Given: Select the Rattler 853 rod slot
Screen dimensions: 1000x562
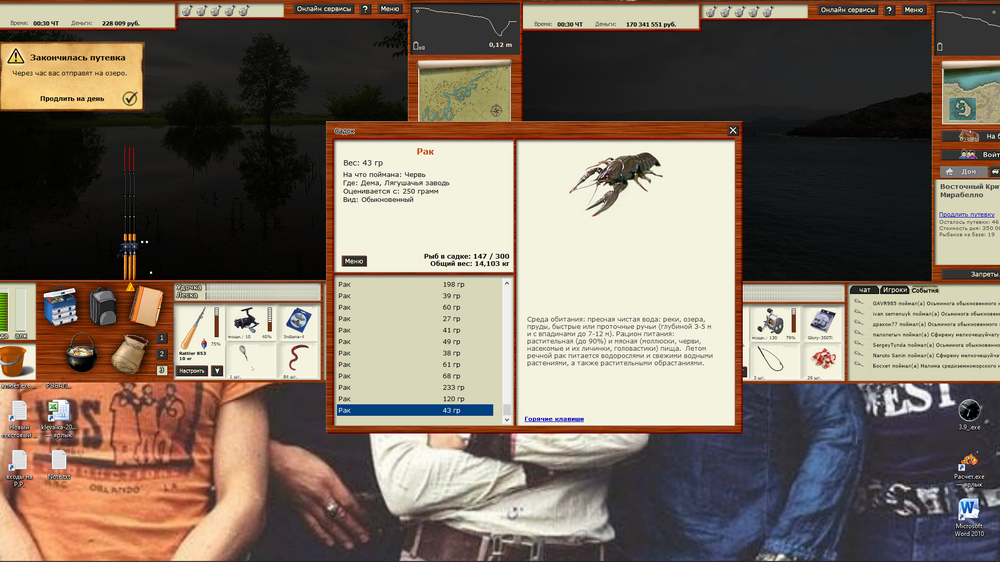Looking at the screenshot, I should pos(199,333).
